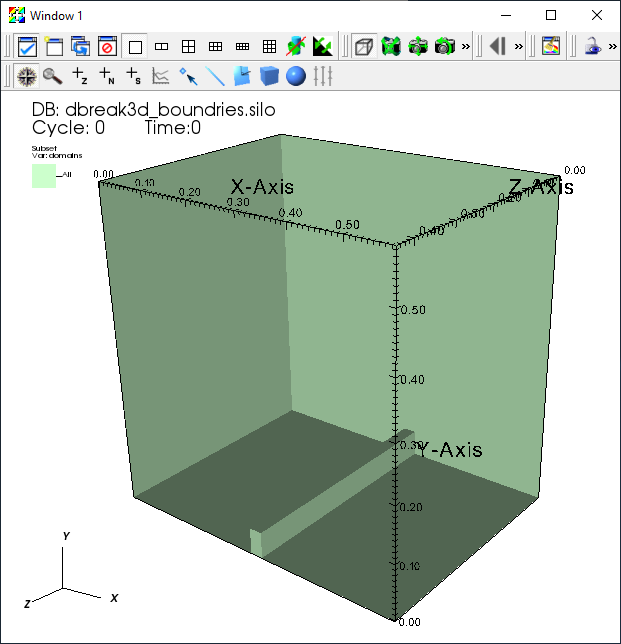Viewport: 621px width, 644px height.
Task: Toggle the perspective view cube icon
Action: point(364,46)
